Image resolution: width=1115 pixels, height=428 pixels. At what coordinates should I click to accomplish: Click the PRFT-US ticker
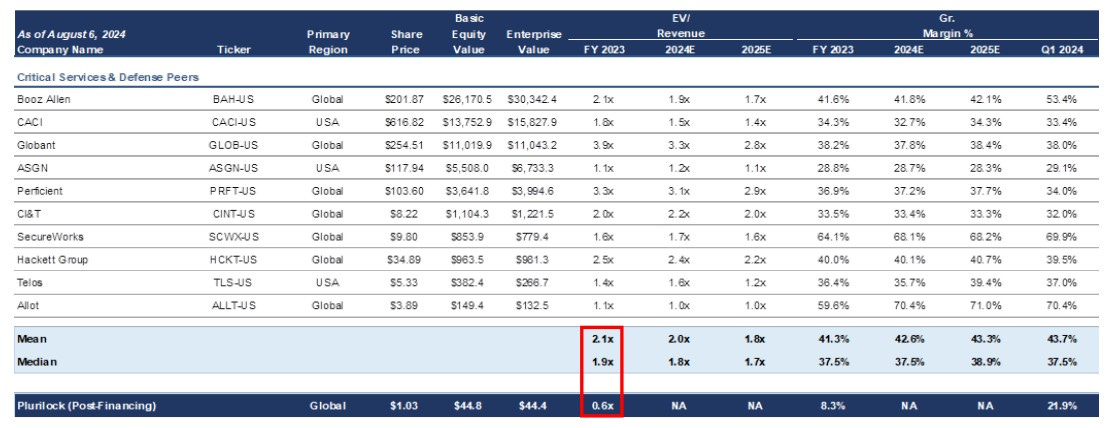click(233, 191)
